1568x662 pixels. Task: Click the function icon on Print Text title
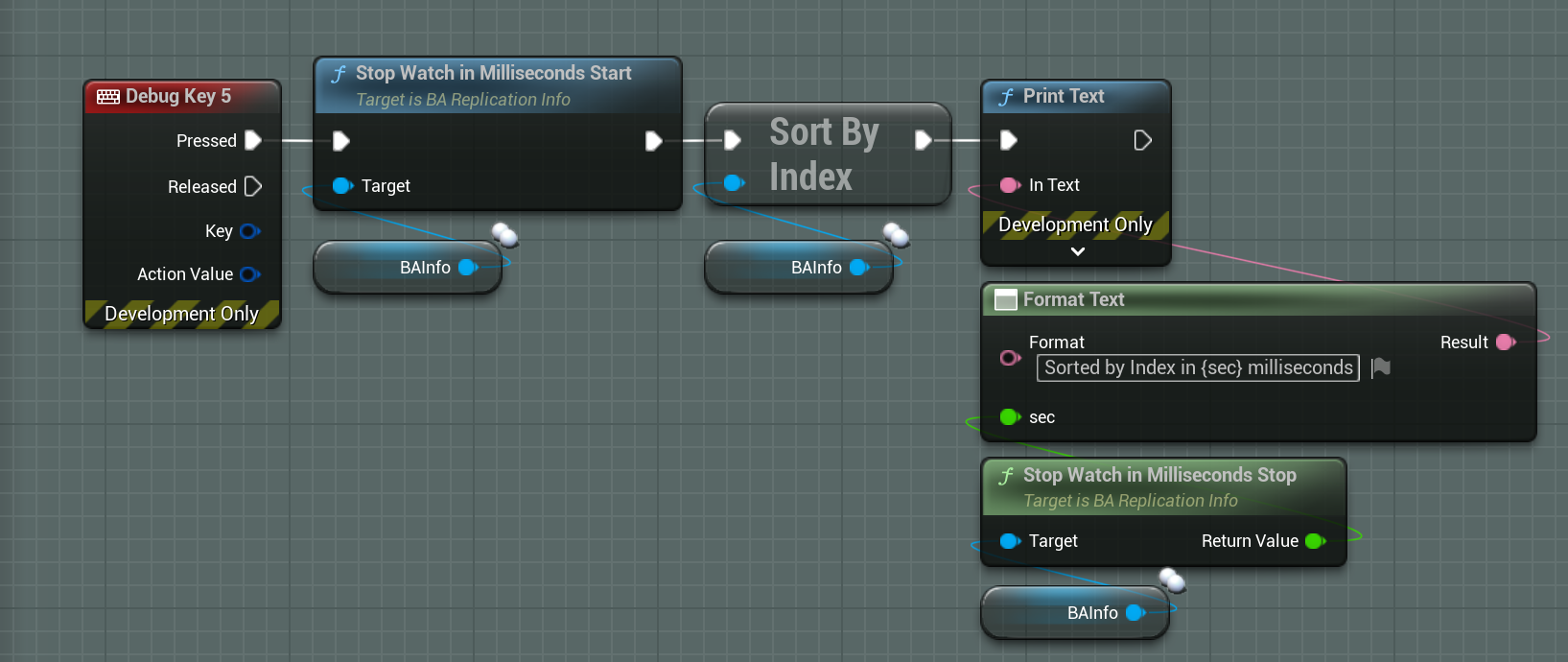tap(1006, 97)
